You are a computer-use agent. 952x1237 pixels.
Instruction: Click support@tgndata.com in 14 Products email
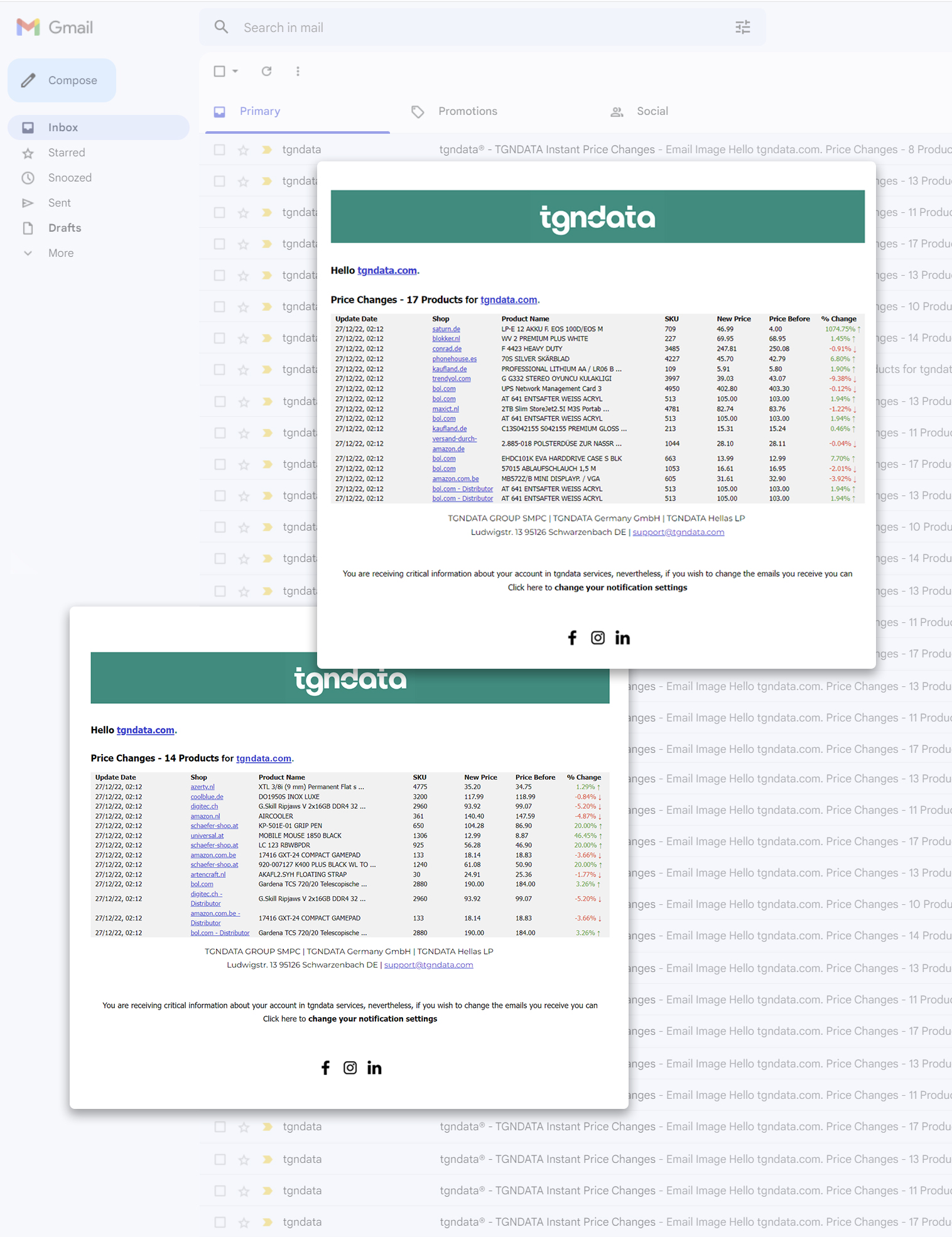pyautogui.click(x=428, y=965)
